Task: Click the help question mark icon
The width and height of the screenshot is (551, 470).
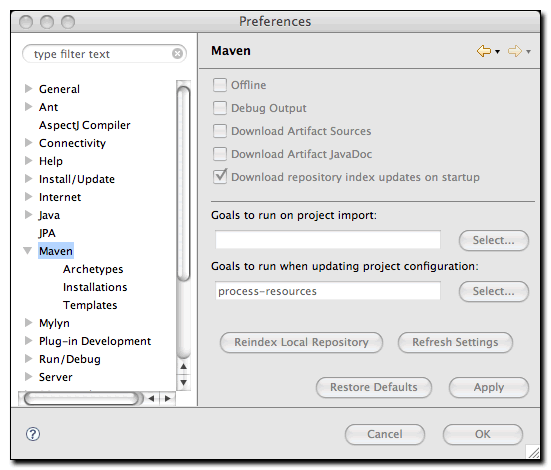Action: pyautogui.click(x=33, y=434)
